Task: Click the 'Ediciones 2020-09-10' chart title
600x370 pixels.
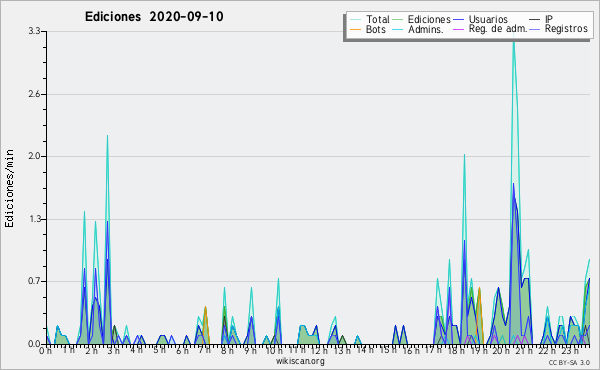Action: tap(154, 17)
